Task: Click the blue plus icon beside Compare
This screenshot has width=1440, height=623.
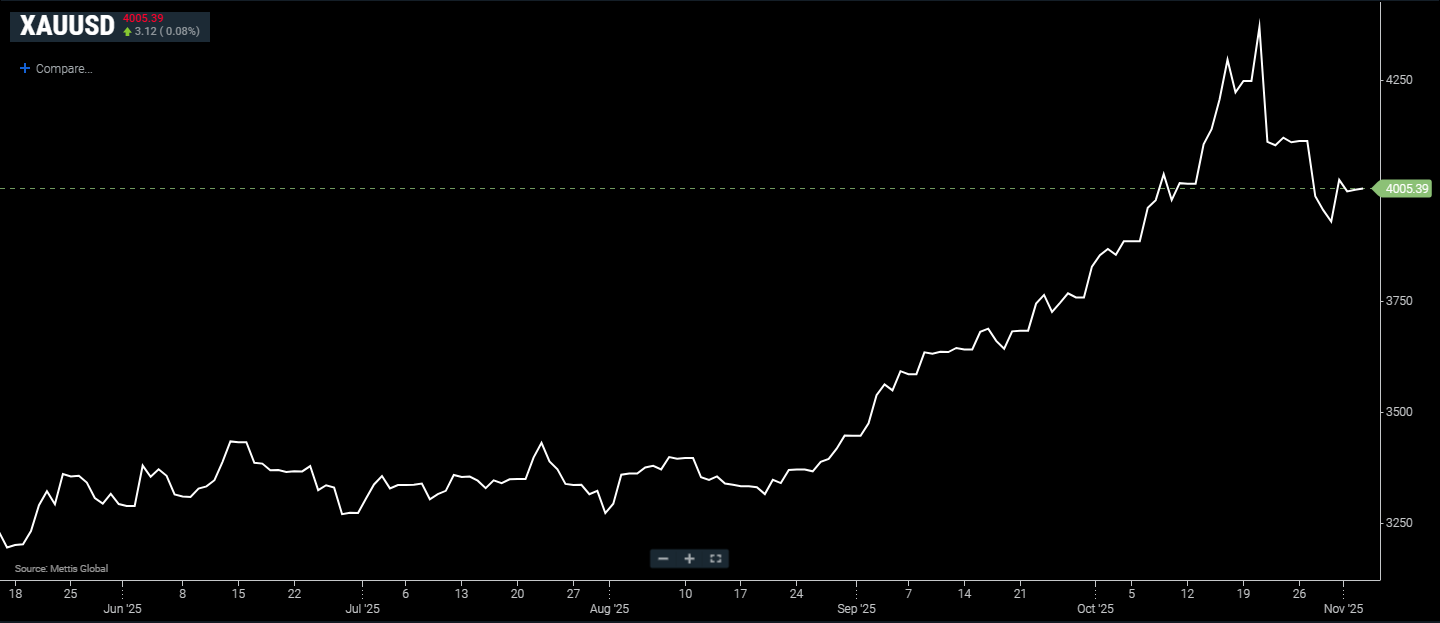Action: 25,69
